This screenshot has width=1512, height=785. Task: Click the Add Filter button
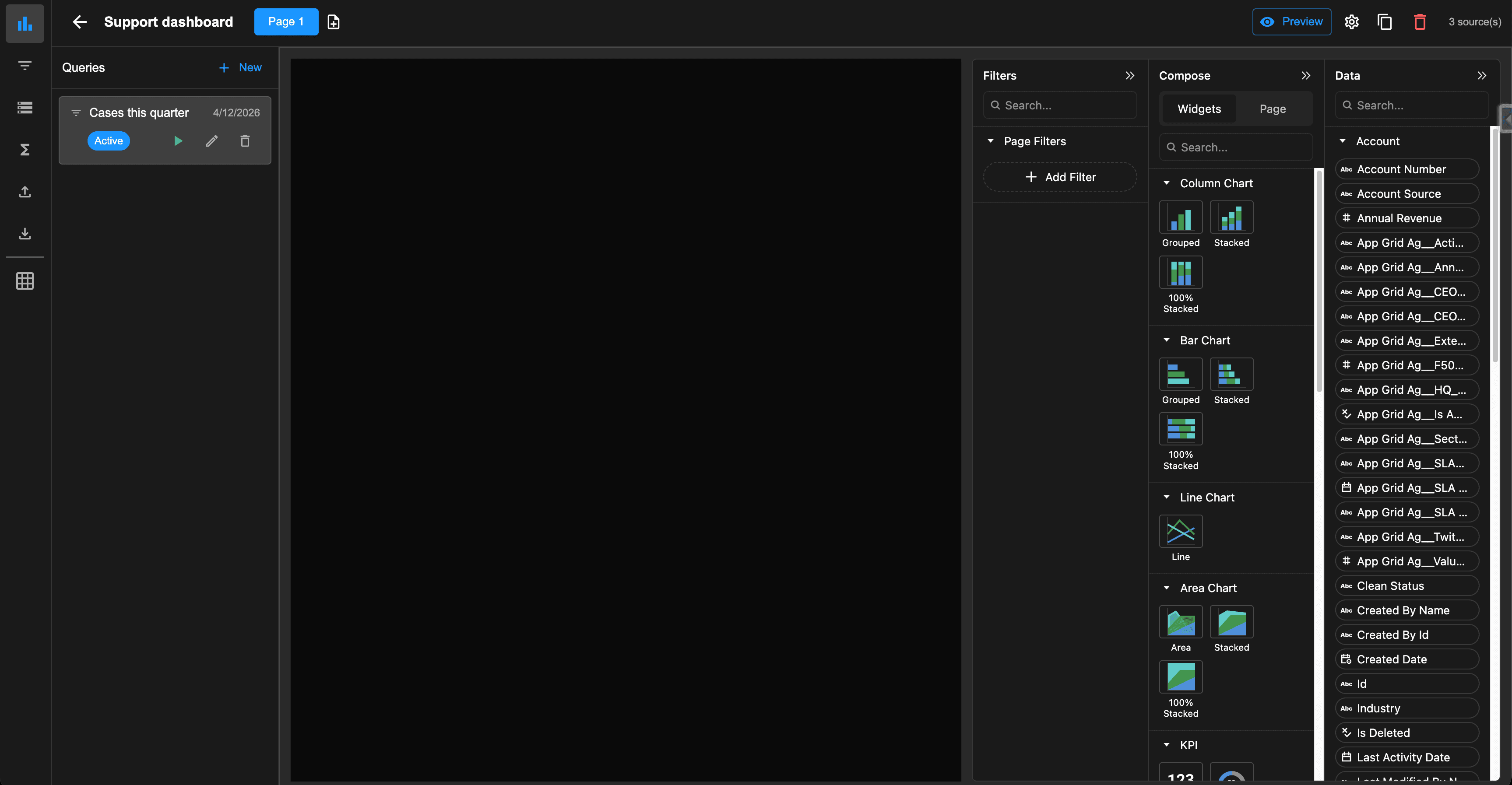point(1060,177)
